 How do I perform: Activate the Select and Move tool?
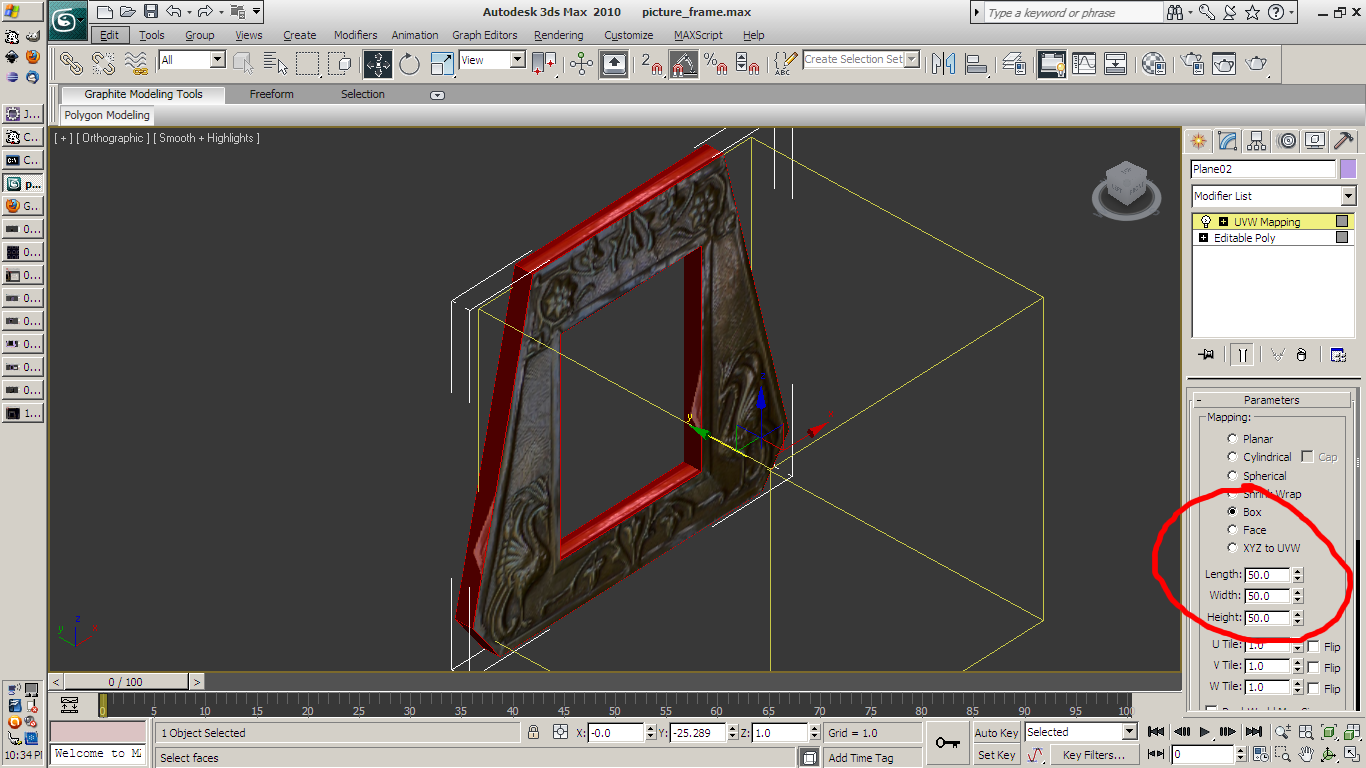coord(378,64)
